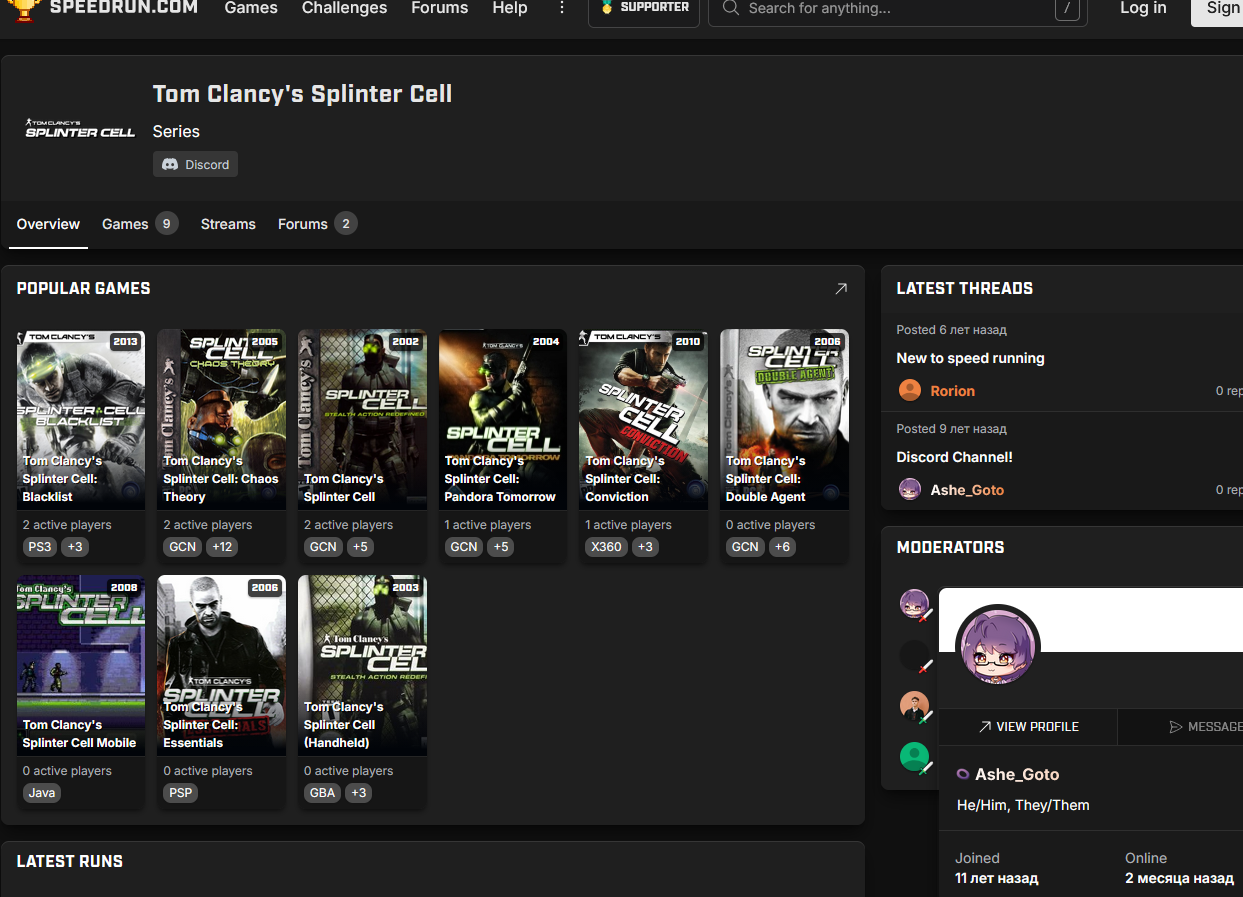This screenshot has height=897, width=1243.
Task: Click the Supporter pineapple button
Action: (x=644, y=9)
